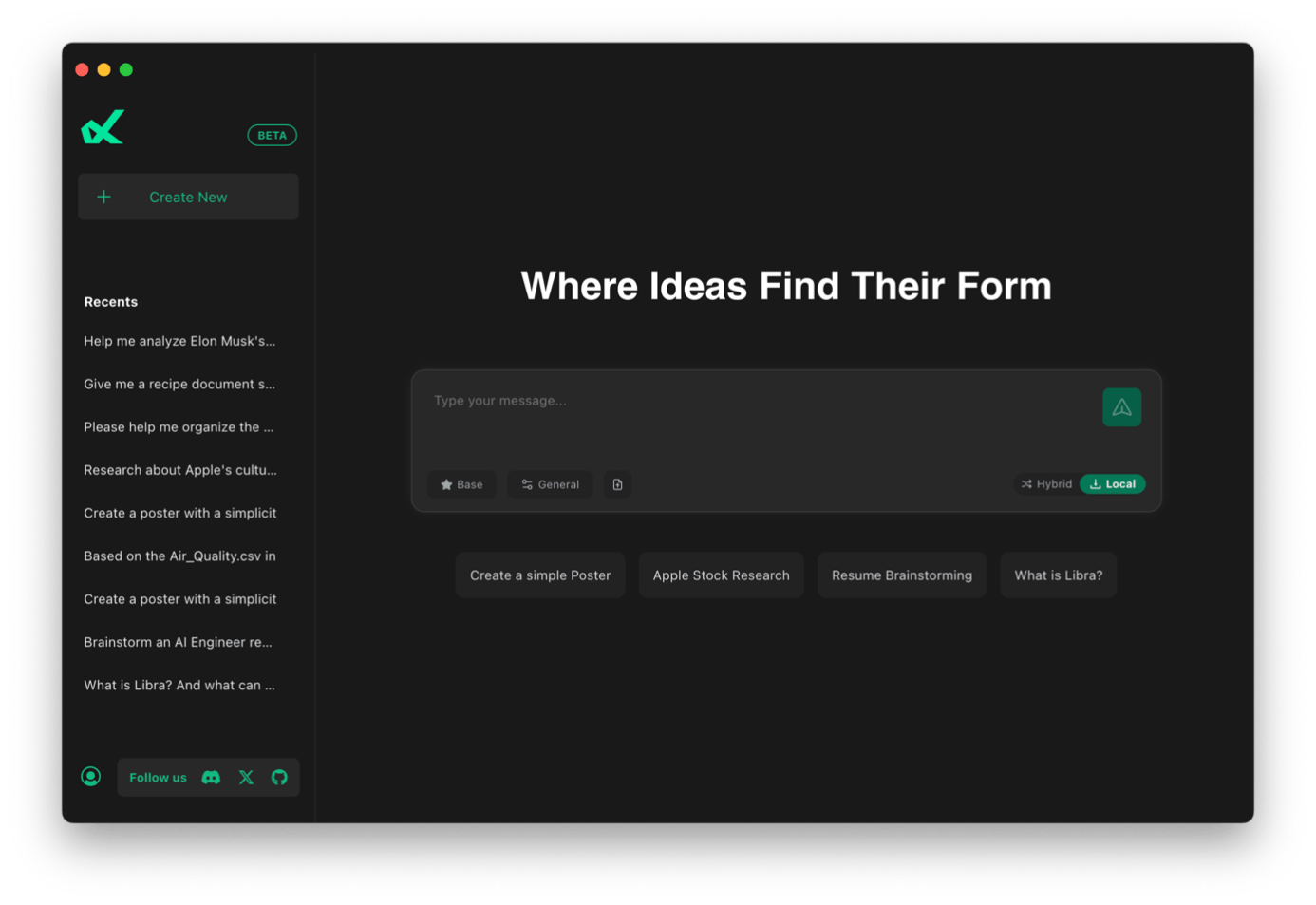Select the Apple Stock Research suggestion
The height and width of the screenshot is (905, 1316).
tap(722, 575)
